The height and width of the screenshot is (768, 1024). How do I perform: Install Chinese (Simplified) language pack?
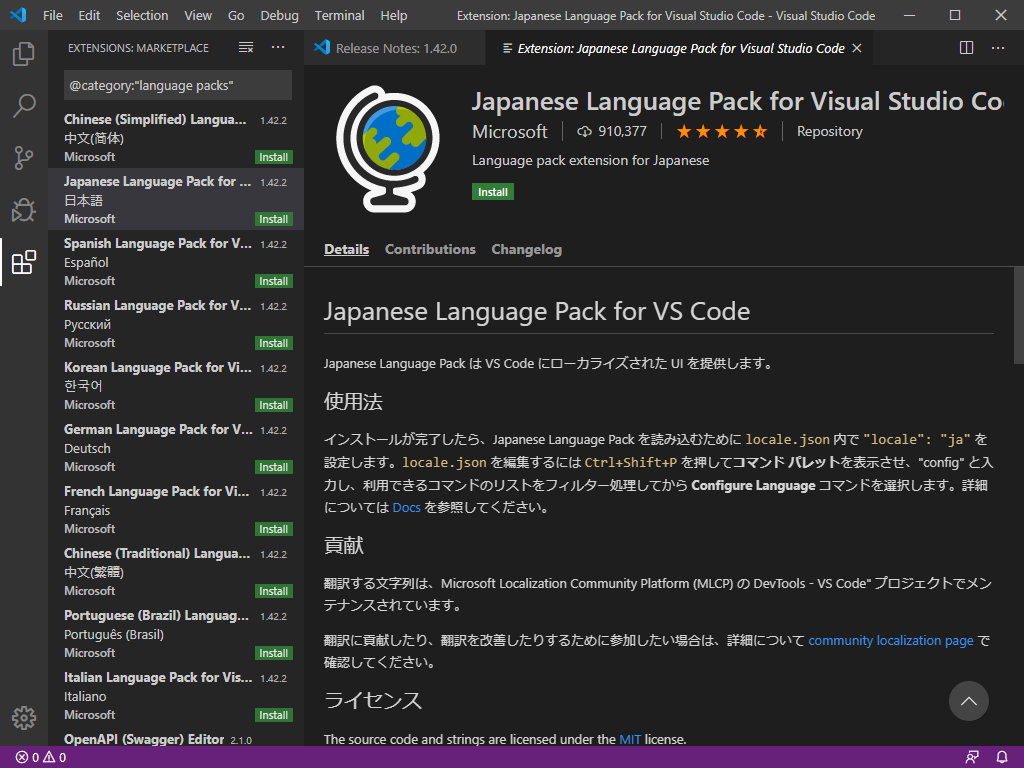tap(274, 157)
